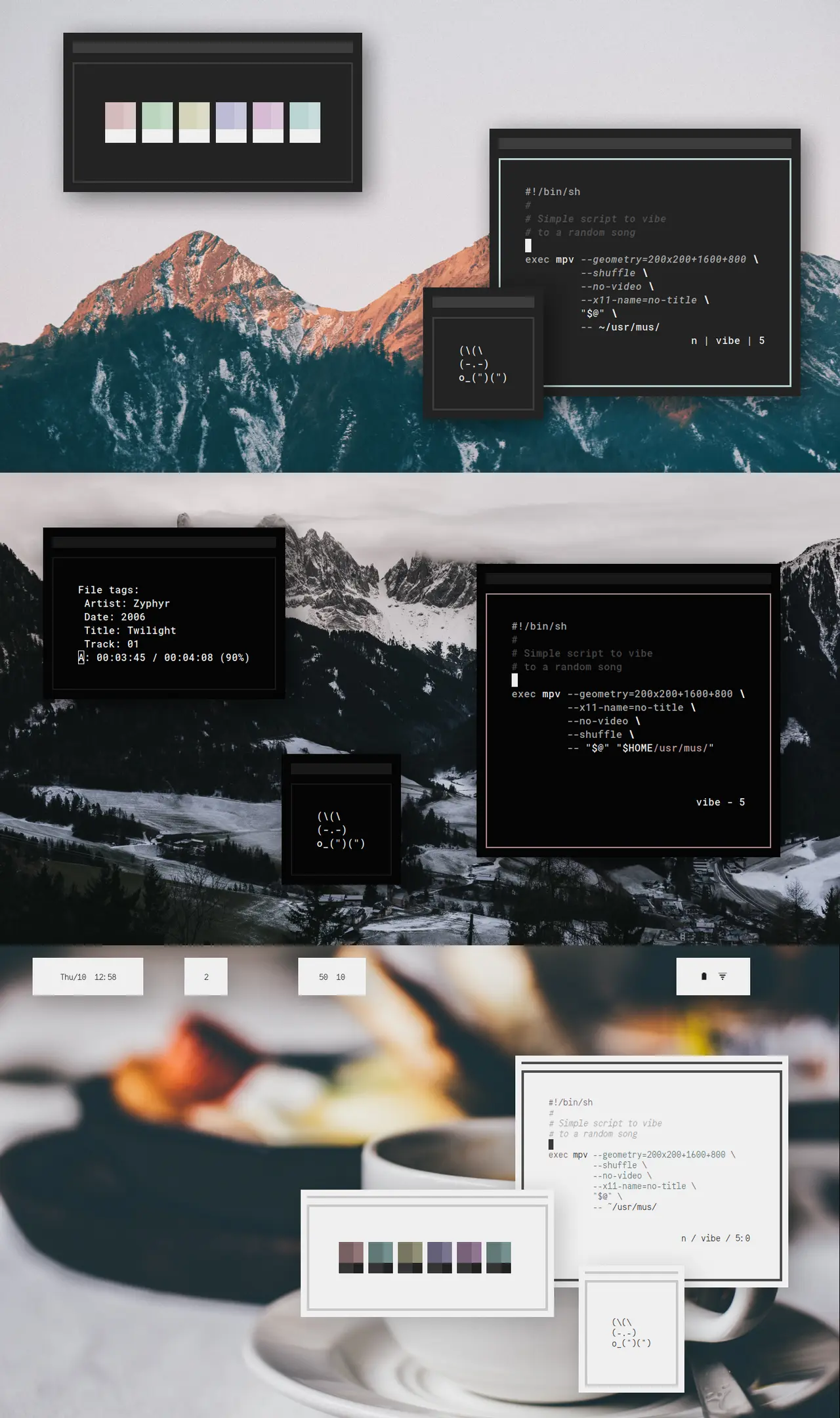The height and width of the screenshot is (1418, 840).
Task: Click the battery icon in the status bar
Action: point(704,976)
